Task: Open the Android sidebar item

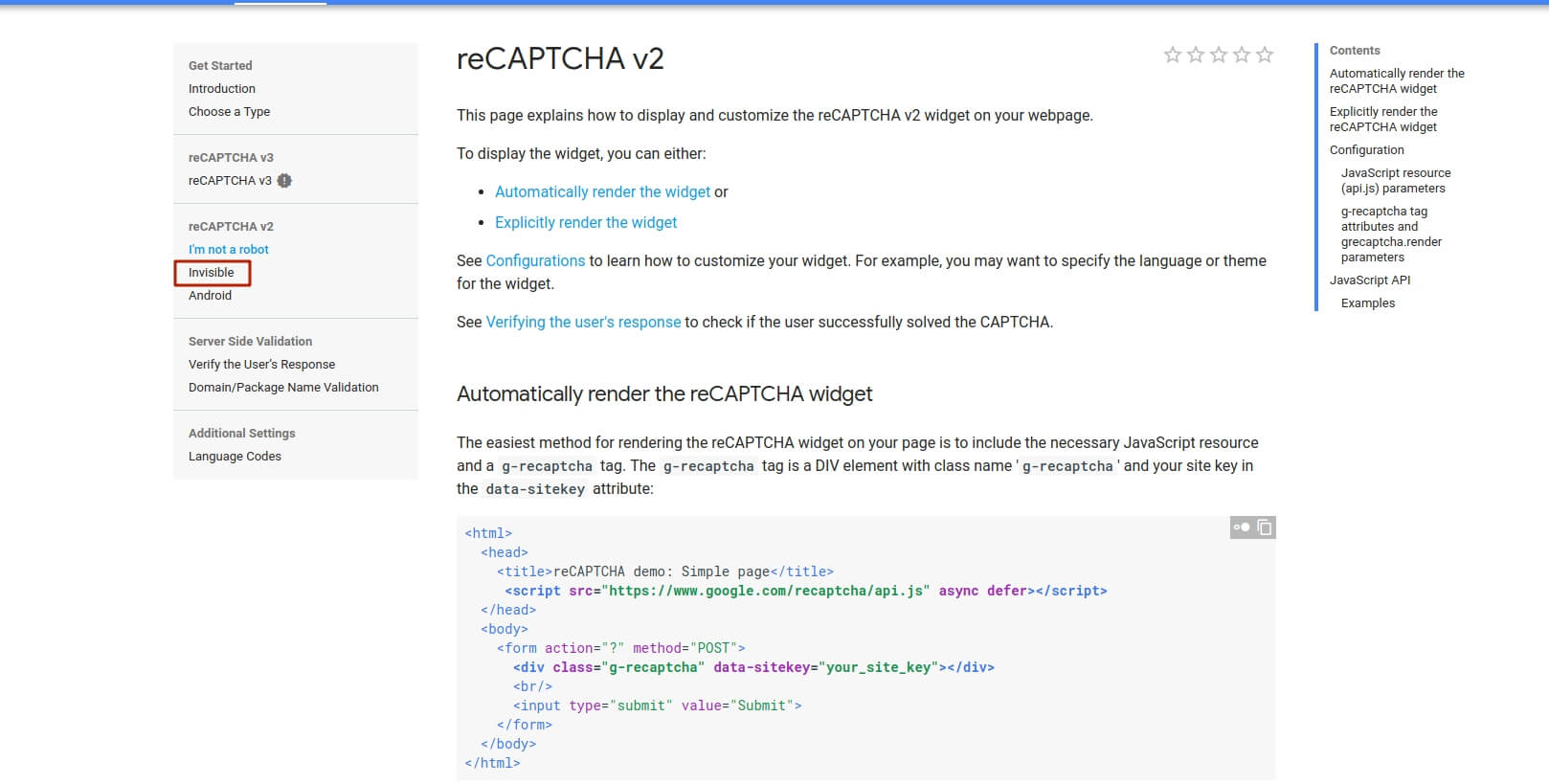Action: tap(210, 296)
